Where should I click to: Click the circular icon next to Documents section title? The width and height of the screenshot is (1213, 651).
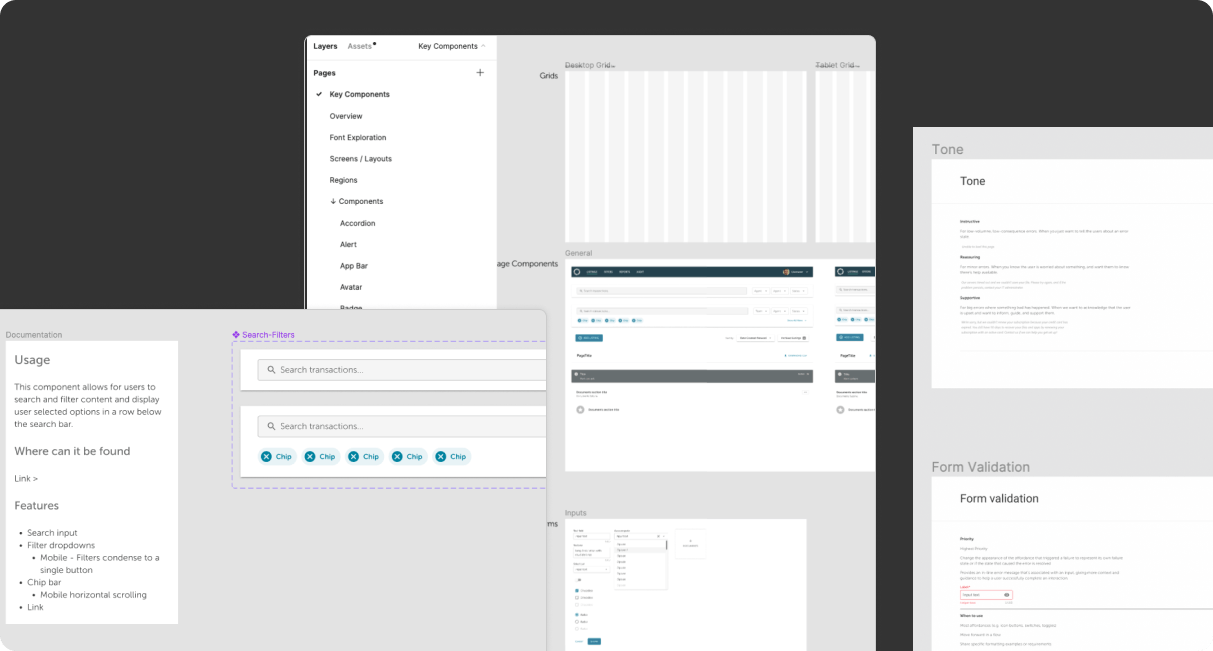(x=578, y=408)
